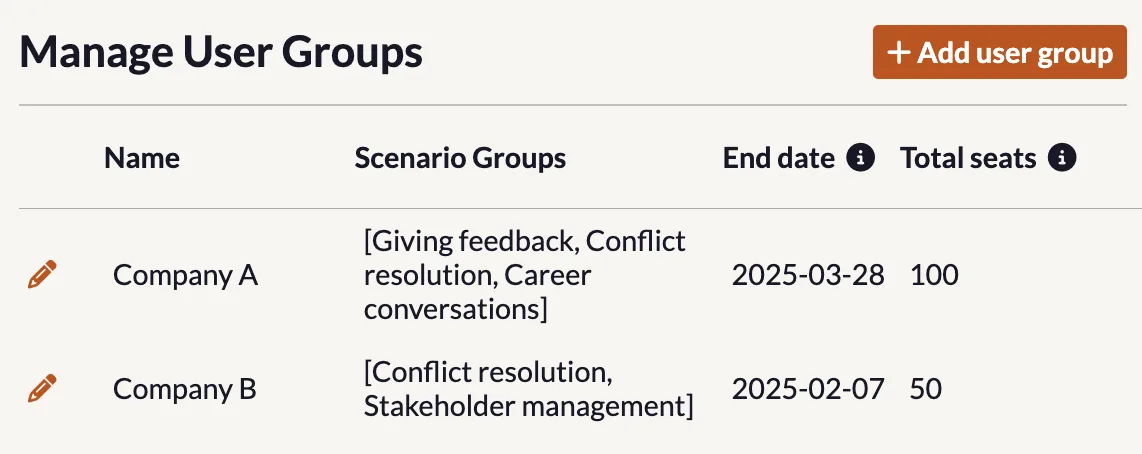Viewport: 1142px width, 454px height.
Task: Select the 2025-02-07 end date cell
Action: pos(808,389)
